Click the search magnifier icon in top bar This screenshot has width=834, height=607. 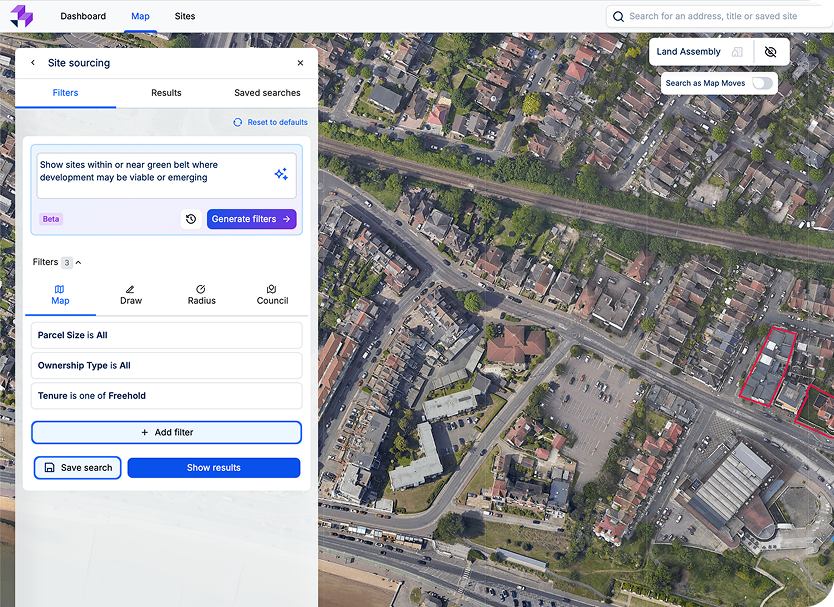(x=619, y=17)
